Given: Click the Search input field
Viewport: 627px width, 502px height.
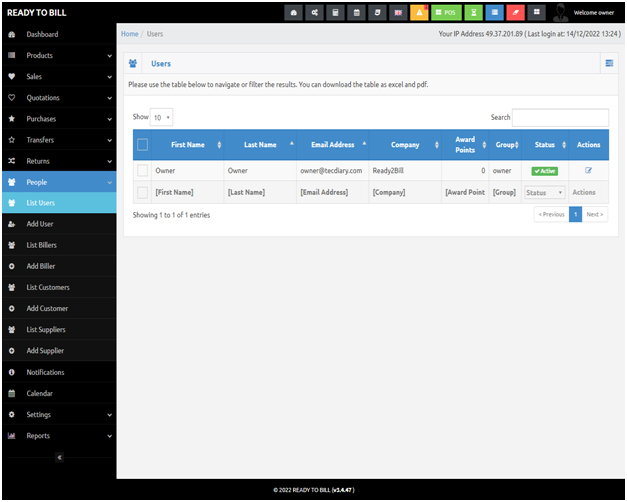Looking at the screenshot, I should 560,118.
